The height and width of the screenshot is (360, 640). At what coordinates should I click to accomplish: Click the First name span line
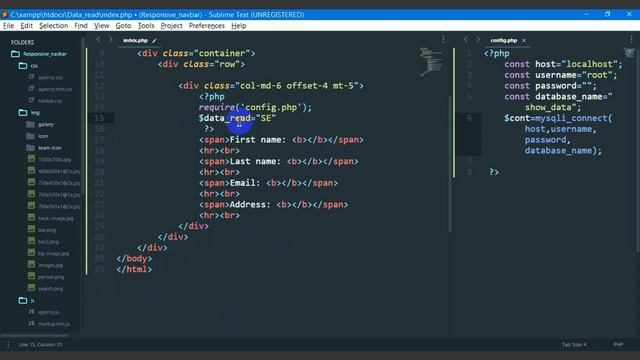[x=281, y=140]
